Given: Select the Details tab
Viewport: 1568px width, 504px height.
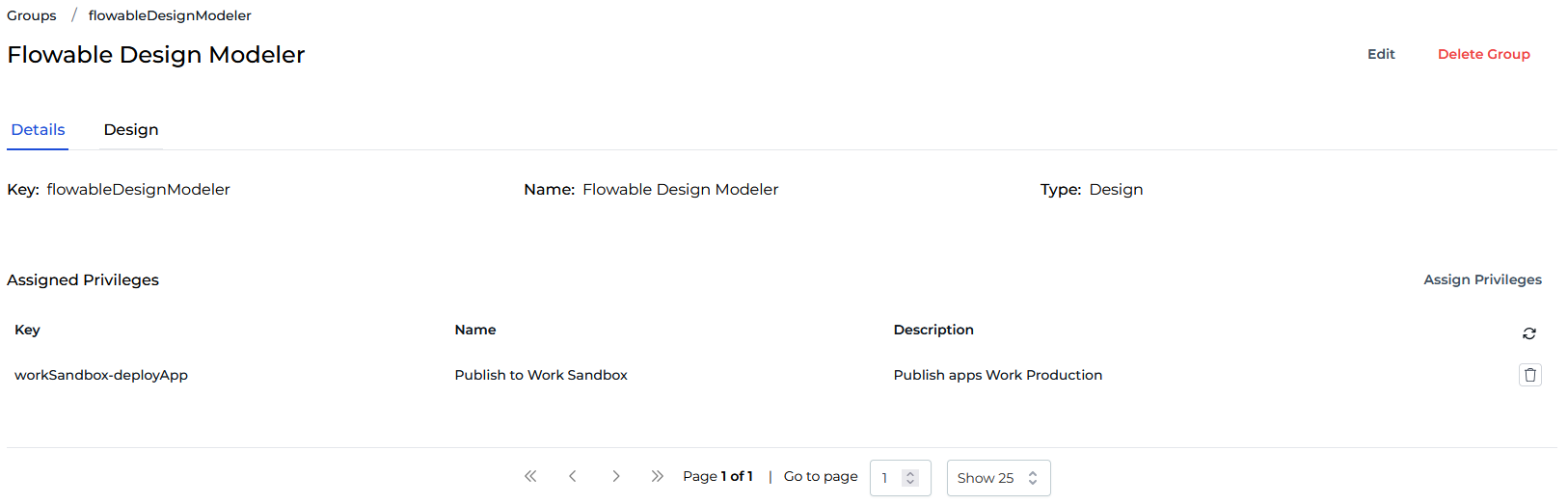Looking at the screenshot, I should (x=39, y=130).
